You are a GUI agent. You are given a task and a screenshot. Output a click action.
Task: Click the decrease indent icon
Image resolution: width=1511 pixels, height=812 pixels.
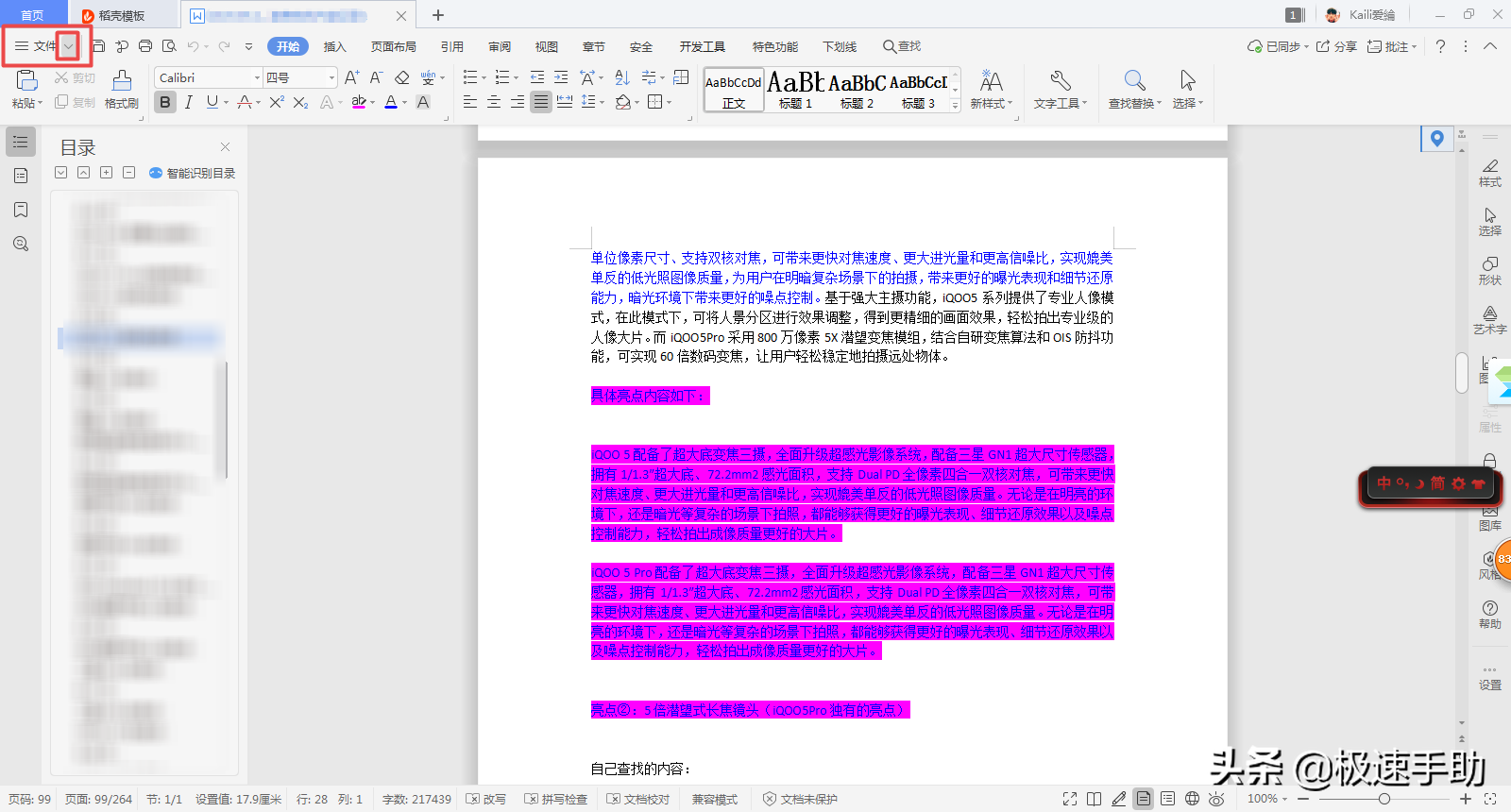click(x=537, y=77)
